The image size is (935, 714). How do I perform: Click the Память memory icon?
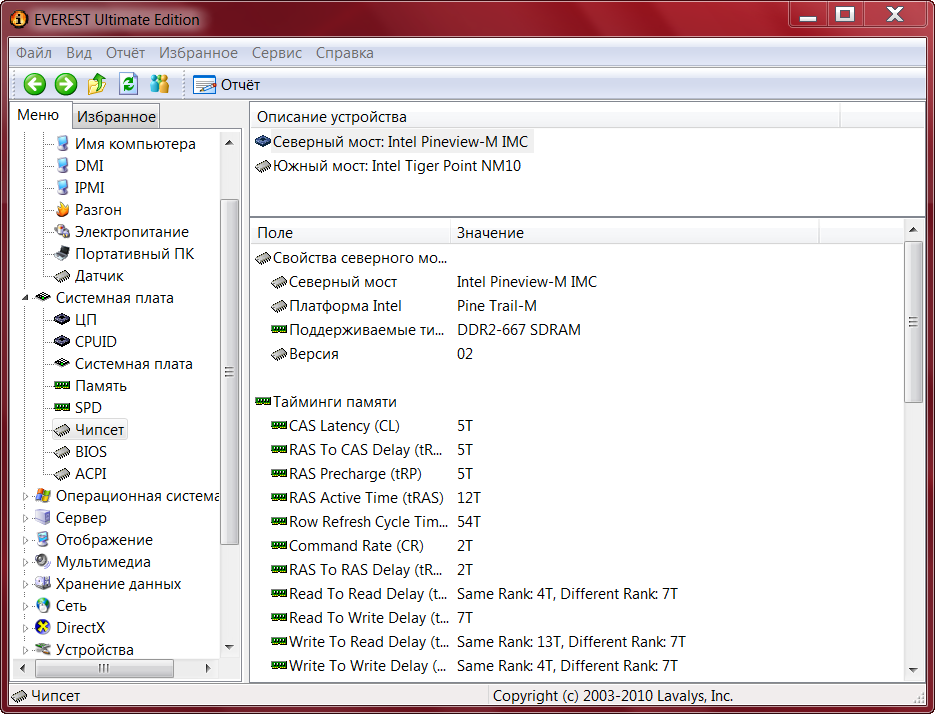(62, 386)
